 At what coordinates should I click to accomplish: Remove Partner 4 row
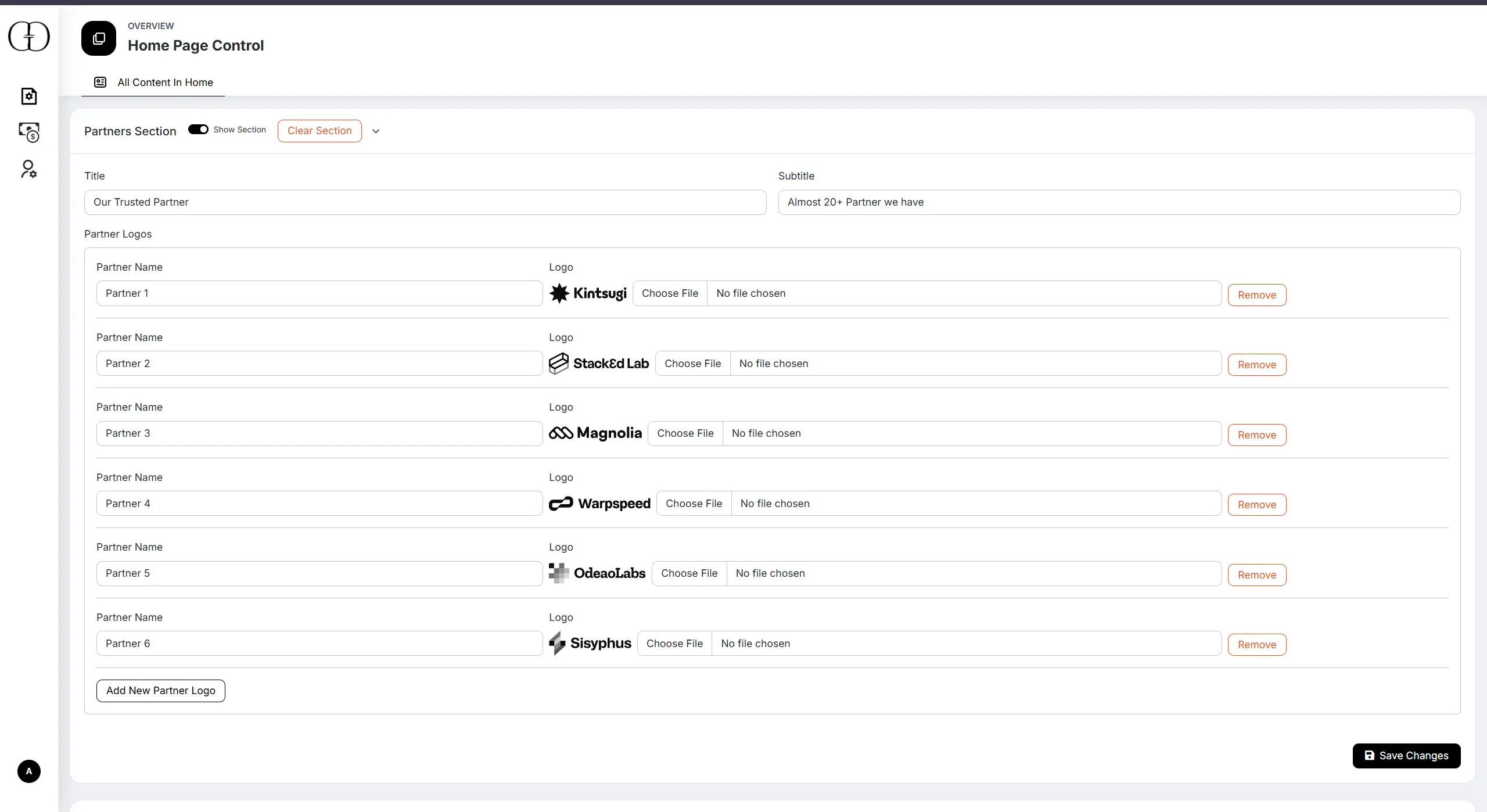[1257, 505]
